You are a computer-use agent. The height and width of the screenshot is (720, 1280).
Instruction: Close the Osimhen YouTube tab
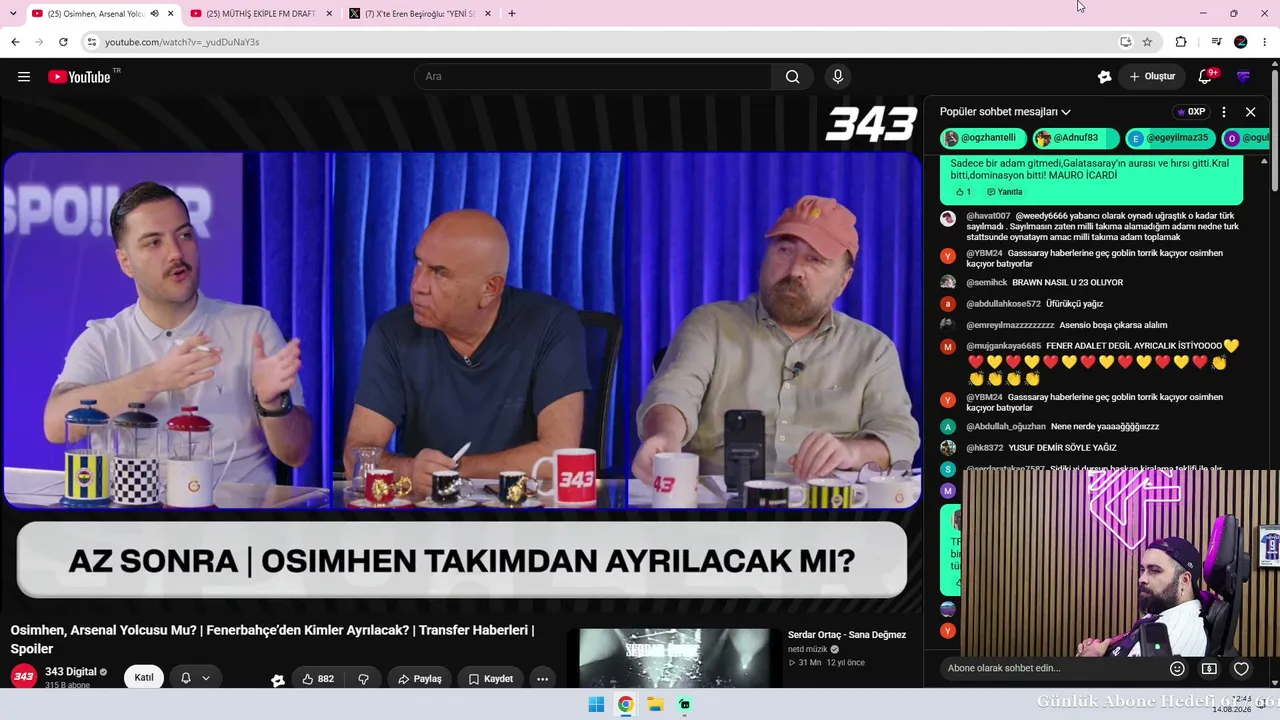point(171,14)
